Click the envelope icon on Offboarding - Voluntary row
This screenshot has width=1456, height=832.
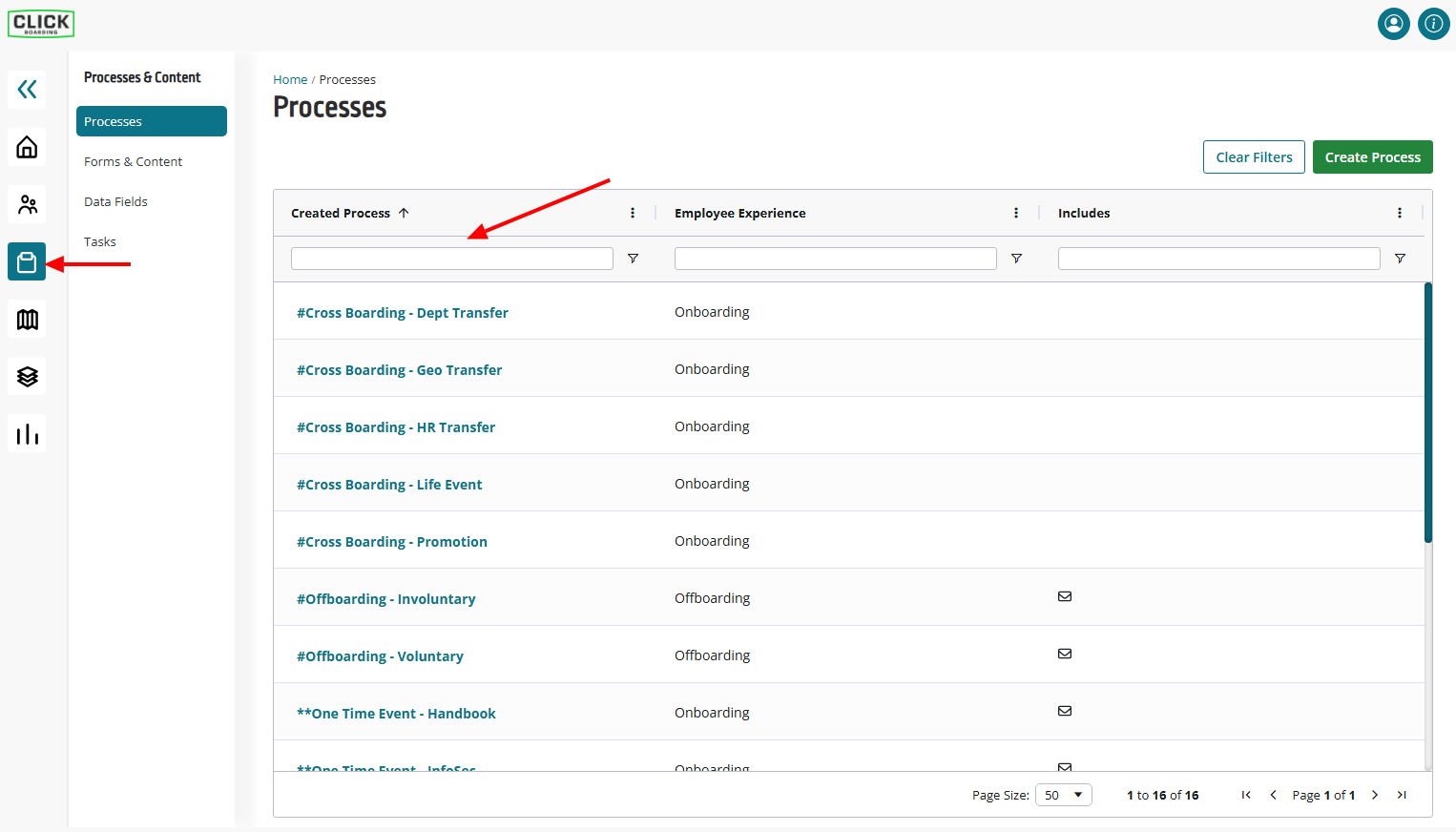click(x=1065, y=654)
